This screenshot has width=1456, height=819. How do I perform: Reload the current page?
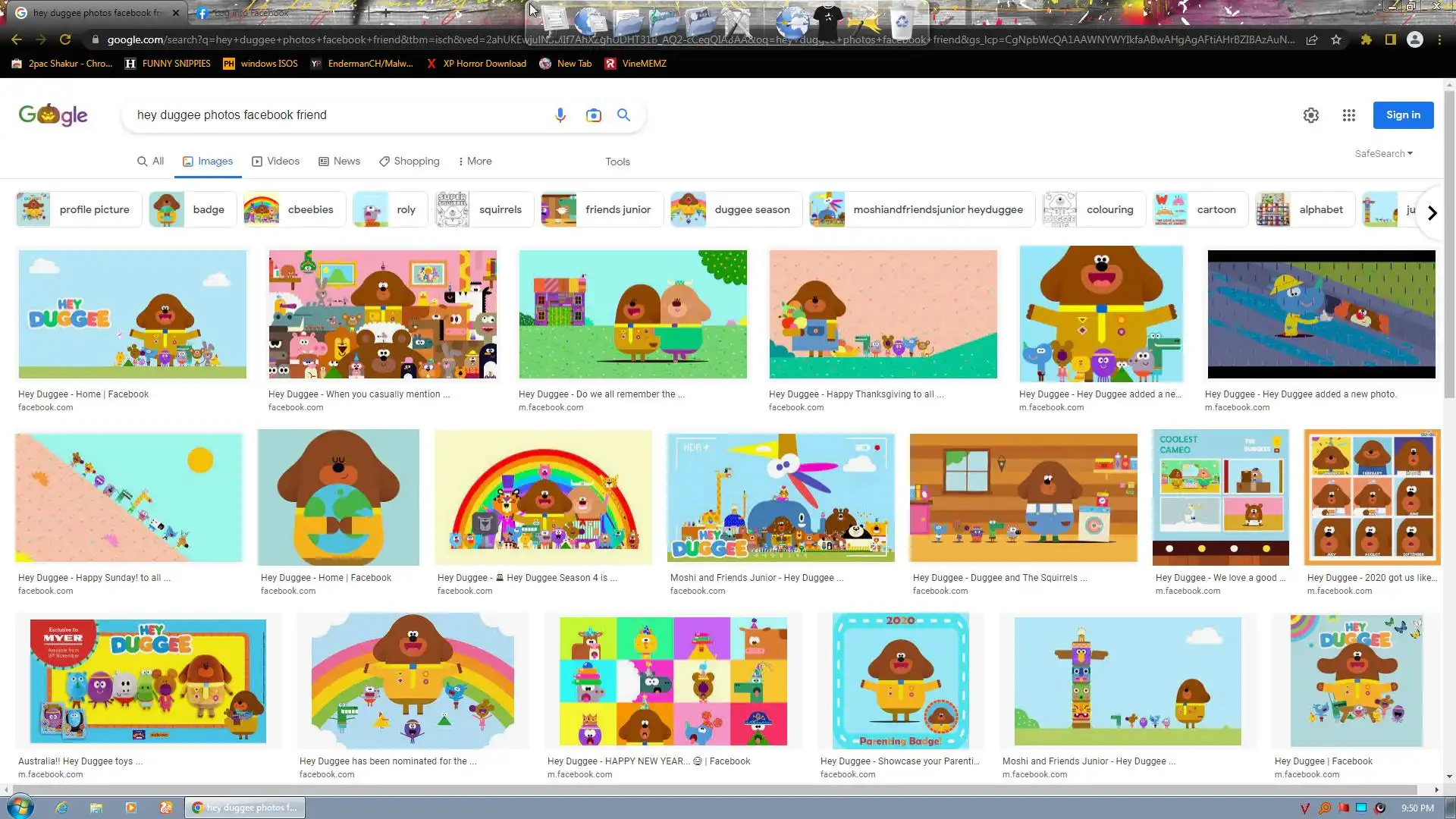(x=65, y=39)
